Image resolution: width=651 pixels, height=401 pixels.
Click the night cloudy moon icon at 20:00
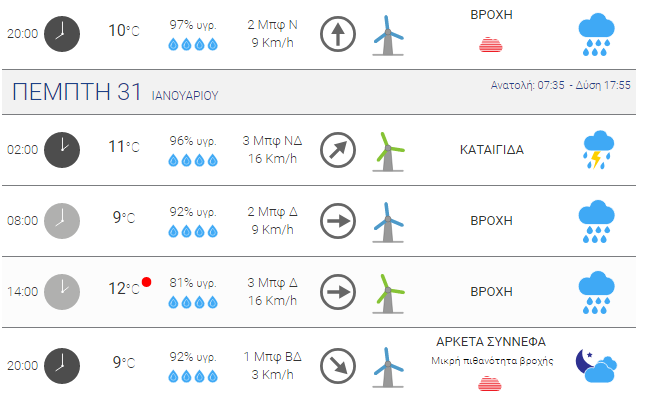tap(596, 366)
